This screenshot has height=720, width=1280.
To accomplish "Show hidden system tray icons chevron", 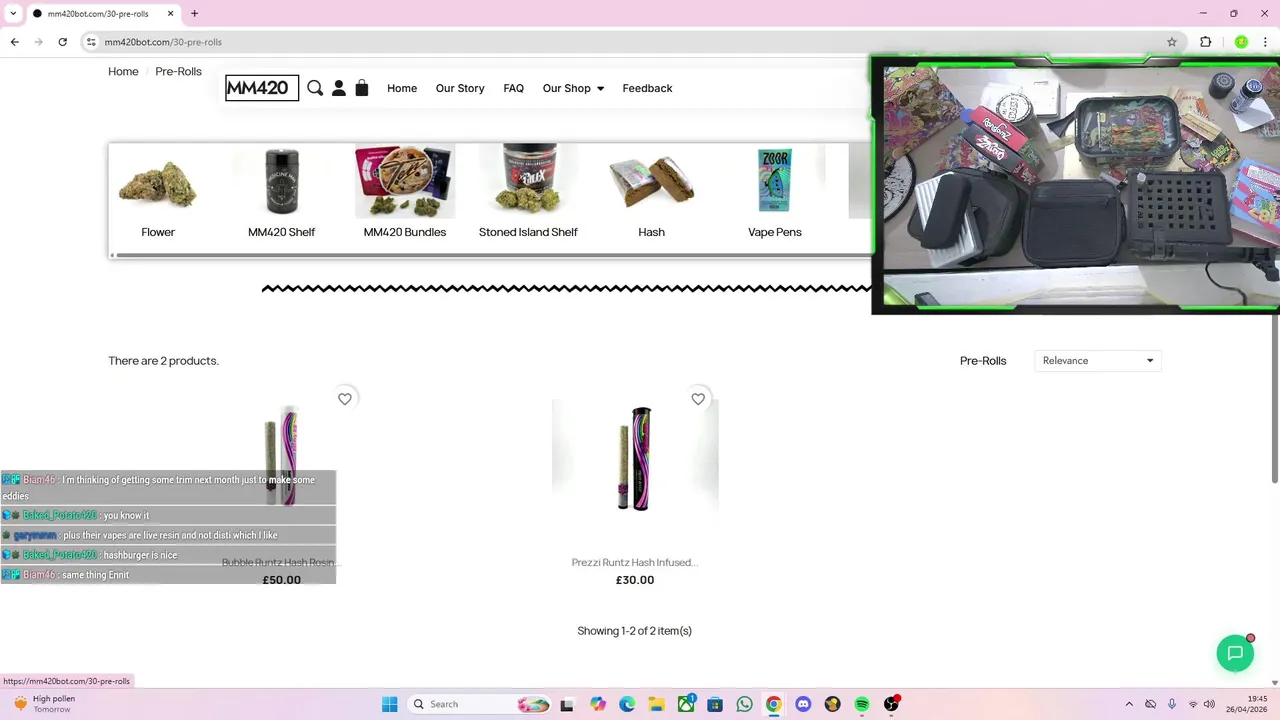I will click(1129, 704).
